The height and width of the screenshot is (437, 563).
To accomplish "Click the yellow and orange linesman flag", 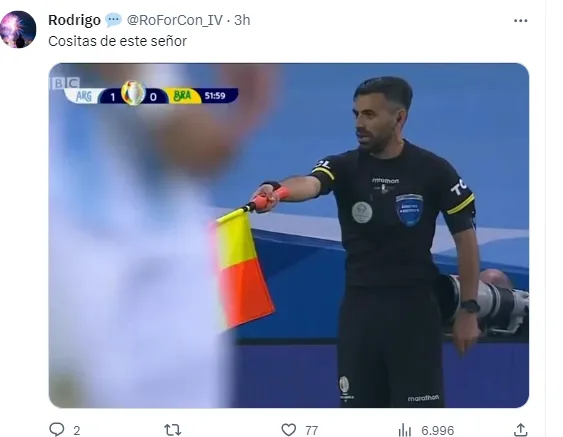I will [244, 268].
